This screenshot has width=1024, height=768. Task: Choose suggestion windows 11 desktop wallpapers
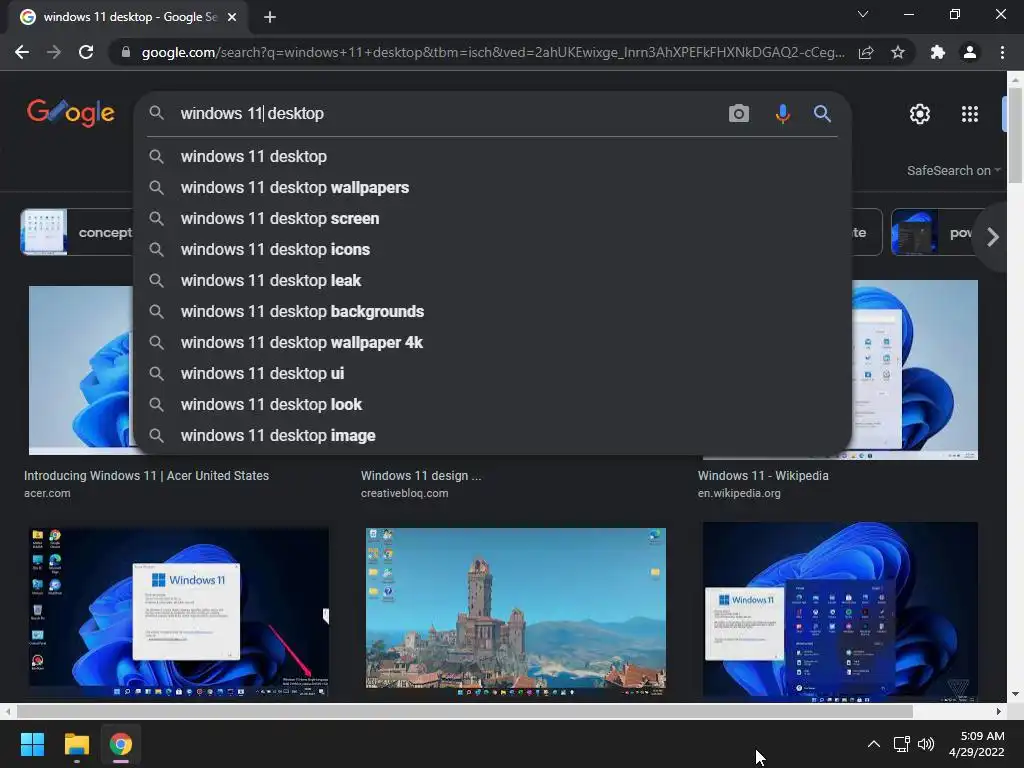click(492, 187)
